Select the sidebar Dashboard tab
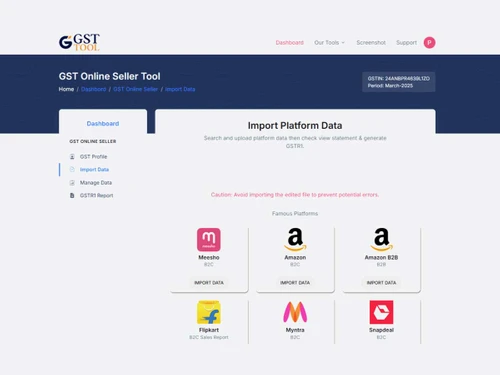 [103, 124]
